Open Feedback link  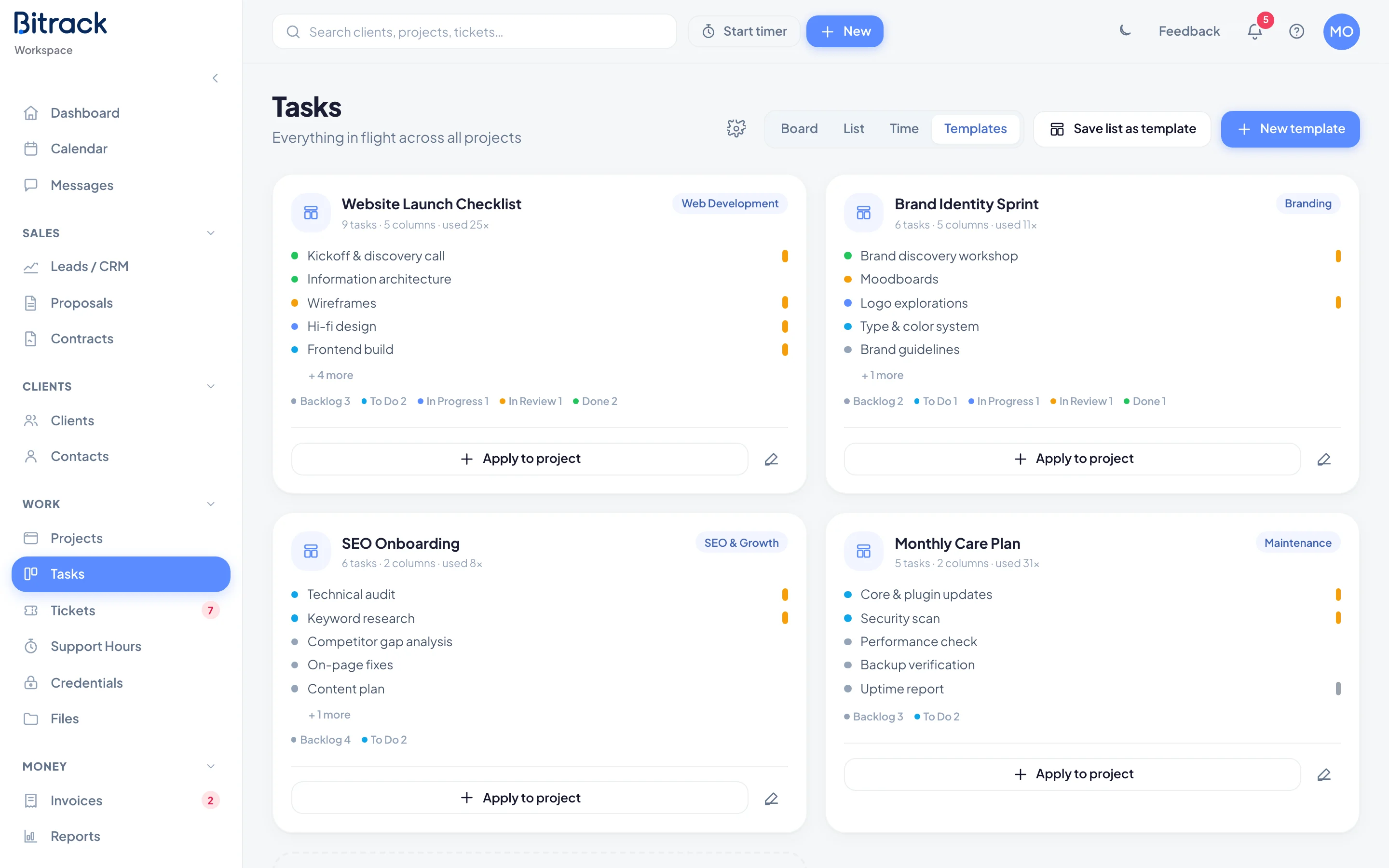pos(1189,31)
